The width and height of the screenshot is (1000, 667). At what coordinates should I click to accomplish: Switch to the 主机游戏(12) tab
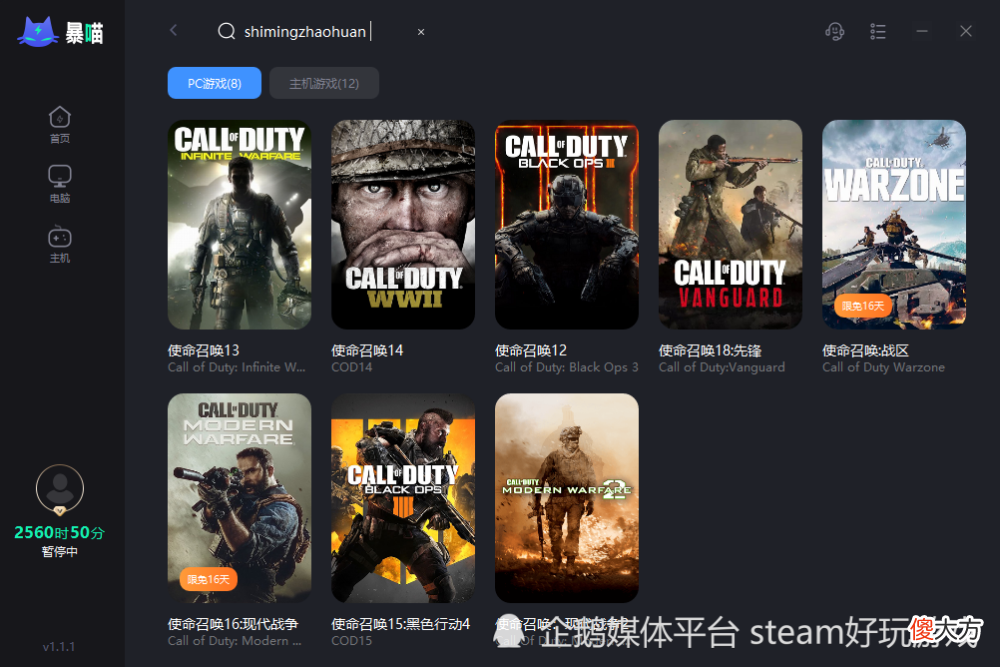click(324, 83)
